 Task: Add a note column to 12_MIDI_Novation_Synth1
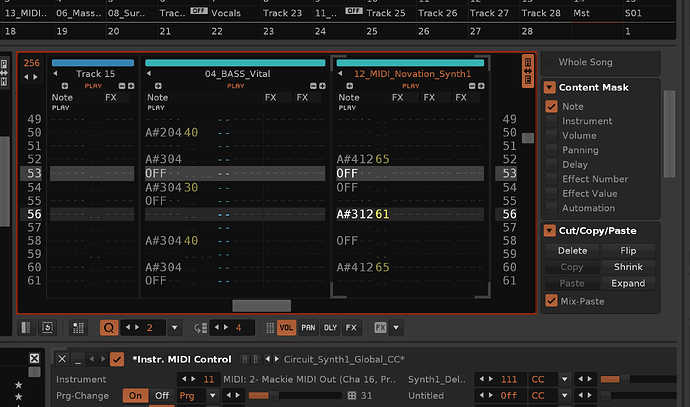click(x=349, y=86)
